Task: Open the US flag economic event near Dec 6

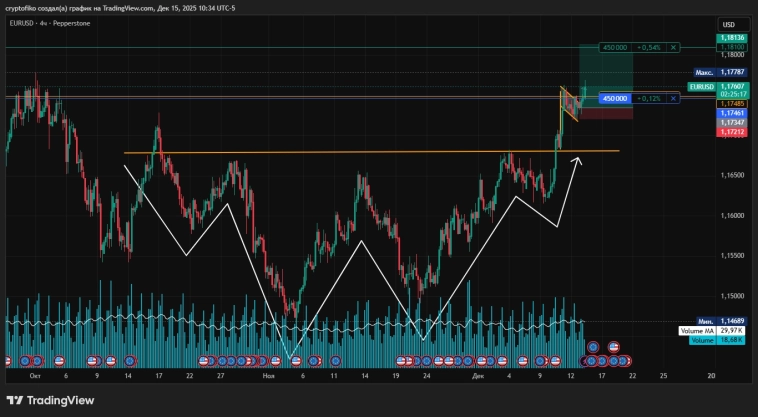Action: click(523, 361)
